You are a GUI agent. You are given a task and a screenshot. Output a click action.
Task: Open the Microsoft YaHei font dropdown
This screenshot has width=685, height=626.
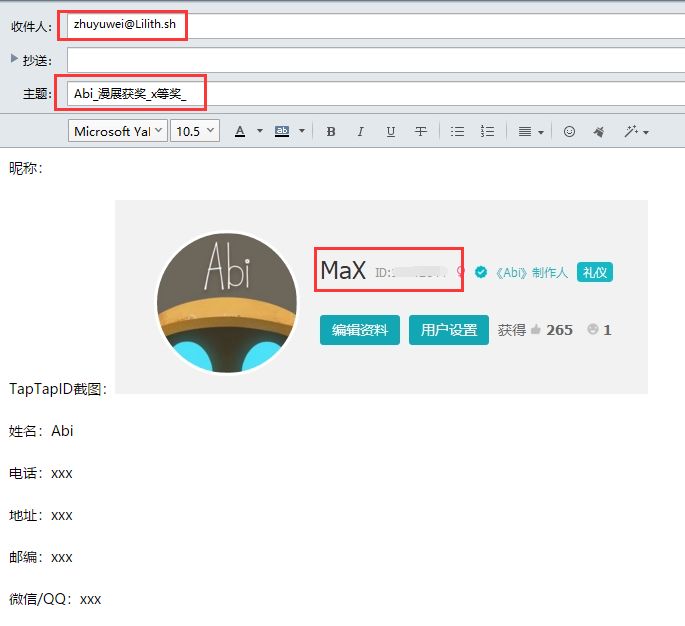[x=118, y=131]
